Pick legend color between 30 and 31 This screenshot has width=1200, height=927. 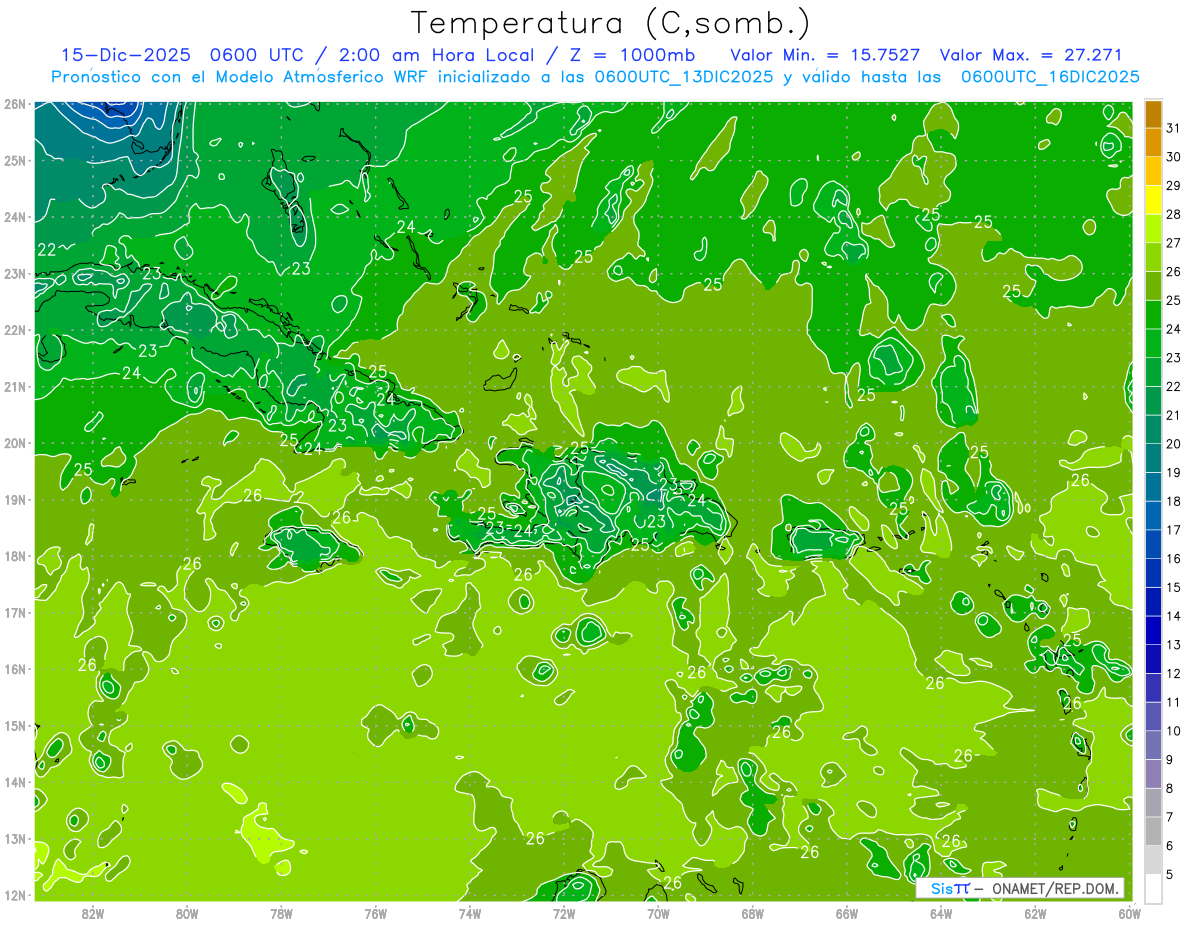tap(1154, 143)
